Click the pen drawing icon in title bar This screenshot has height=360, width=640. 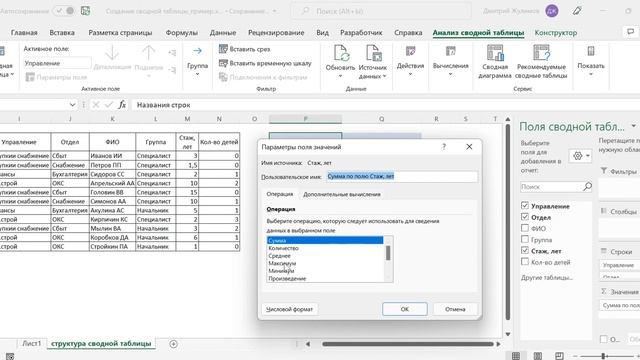point(577,11)
